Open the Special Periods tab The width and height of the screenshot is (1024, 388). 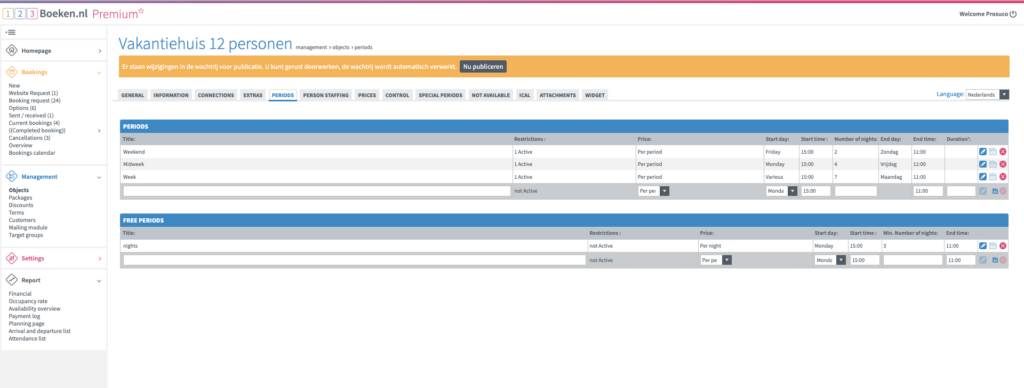[441, 95]
